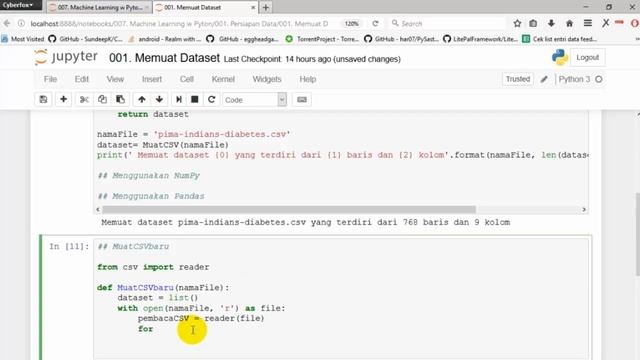Click the right arrow of horizontal scrollbar
Screen dimensions: 640x360
584,209
